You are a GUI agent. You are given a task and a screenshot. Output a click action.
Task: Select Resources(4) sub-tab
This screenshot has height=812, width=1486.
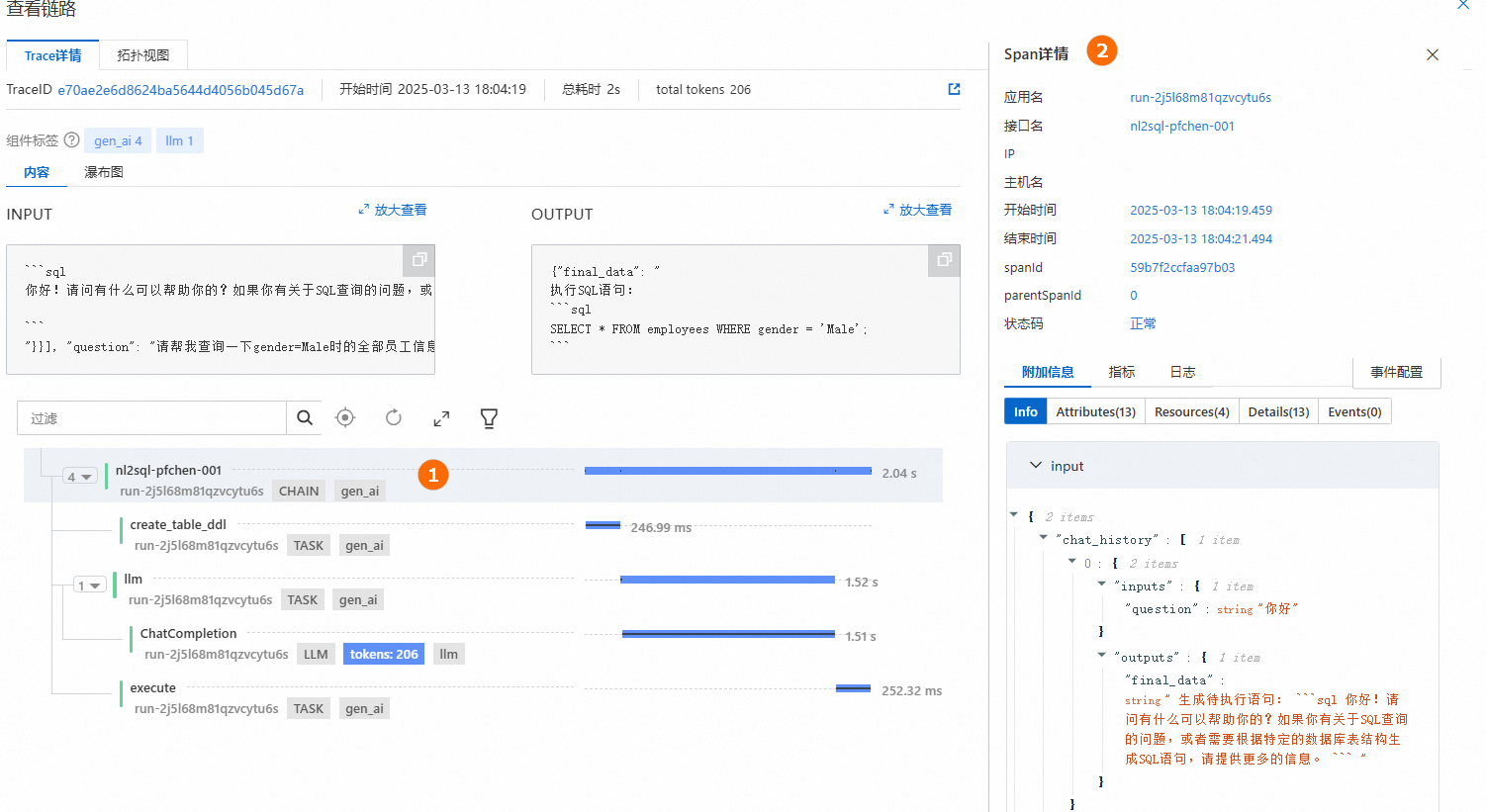[1192, 411]
